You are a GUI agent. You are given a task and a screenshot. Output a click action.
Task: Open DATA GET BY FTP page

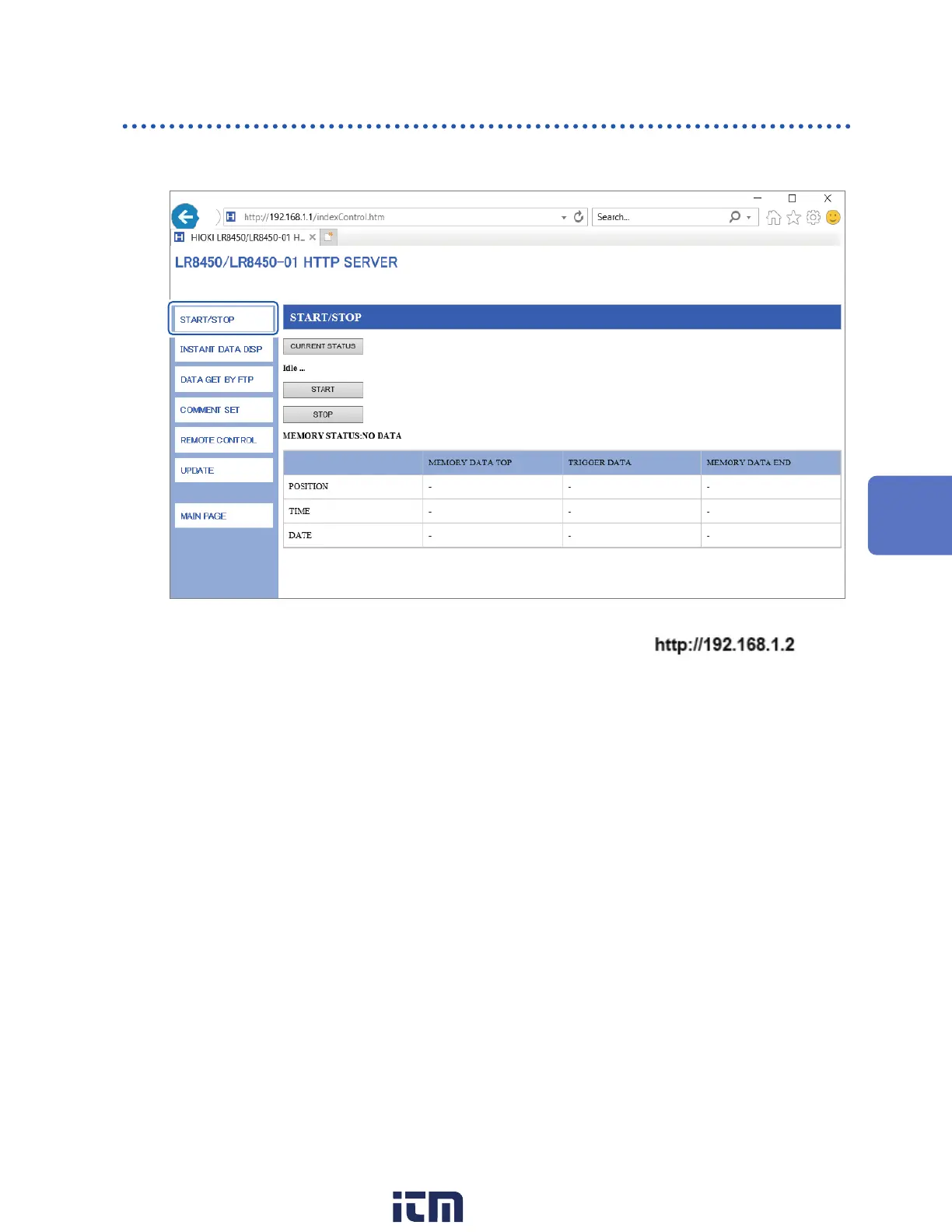coord(224,380)
